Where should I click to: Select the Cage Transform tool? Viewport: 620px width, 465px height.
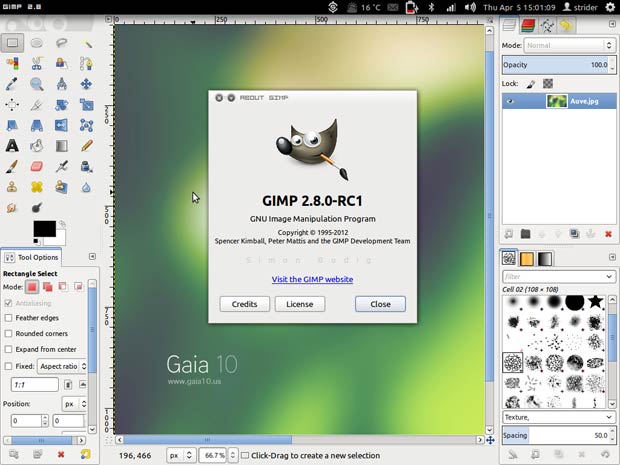point(87,125)
